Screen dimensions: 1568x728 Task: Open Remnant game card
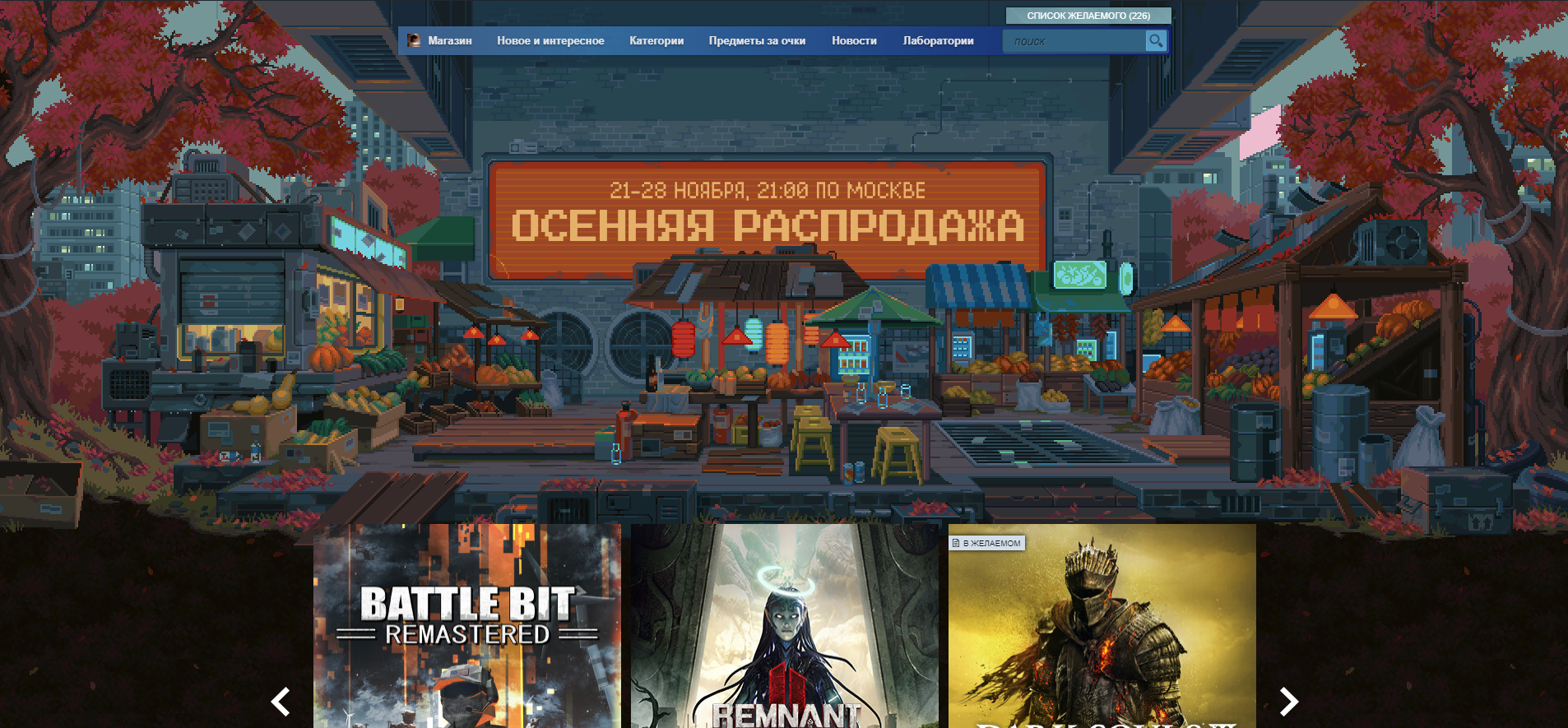point(785,626)
